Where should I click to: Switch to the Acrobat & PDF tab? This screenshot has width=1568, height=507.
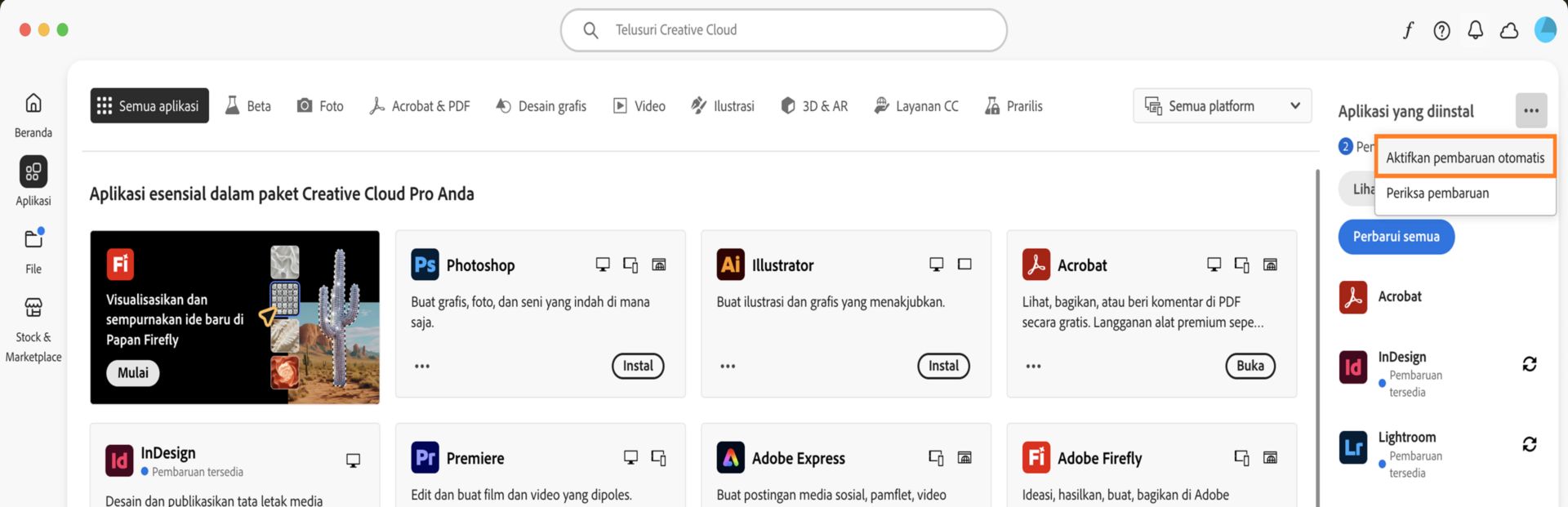click(x=420, y=106)
